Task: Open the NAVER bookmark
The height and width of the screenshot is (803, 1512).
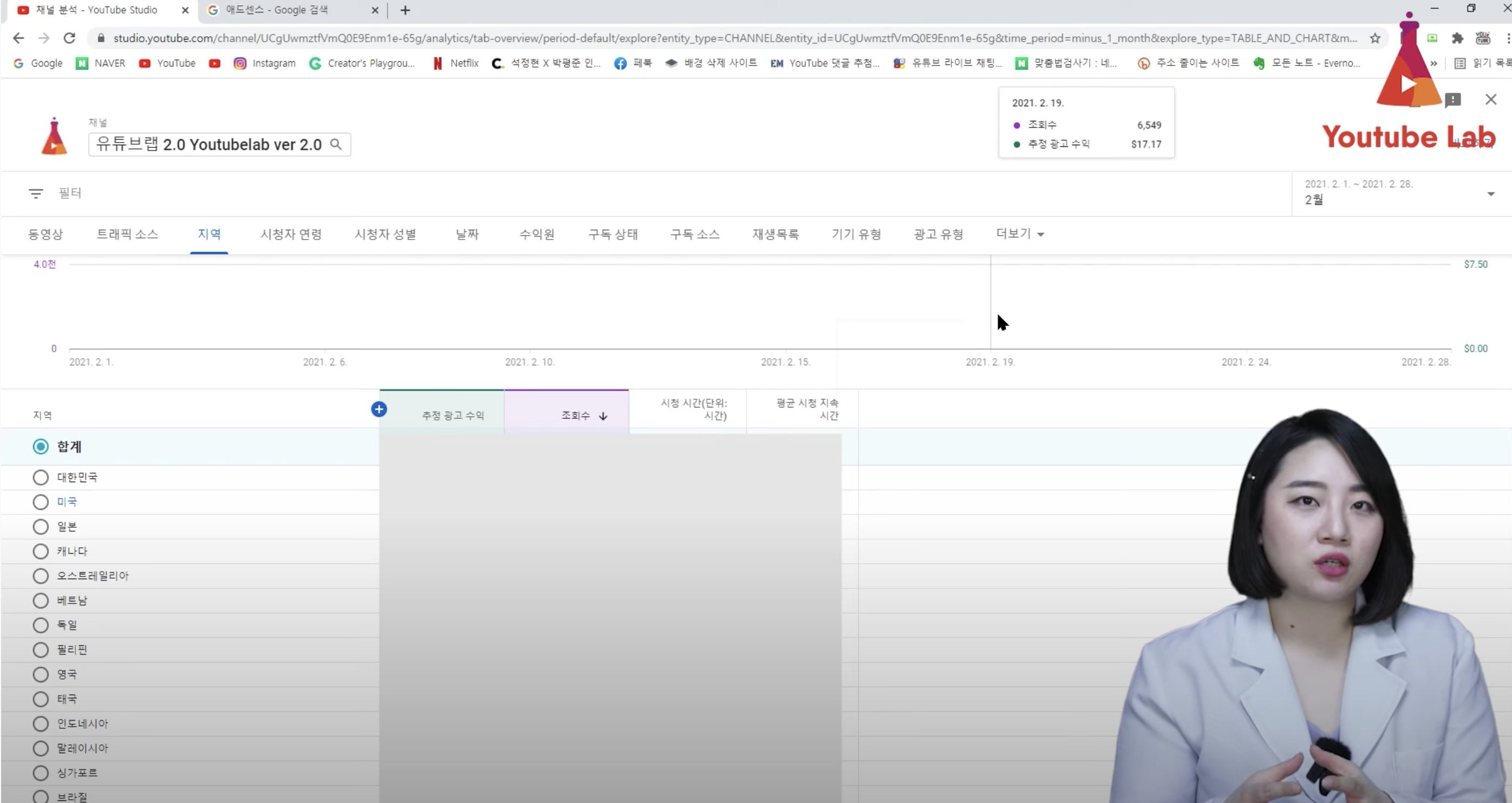Action: click(x=100, y=63)
